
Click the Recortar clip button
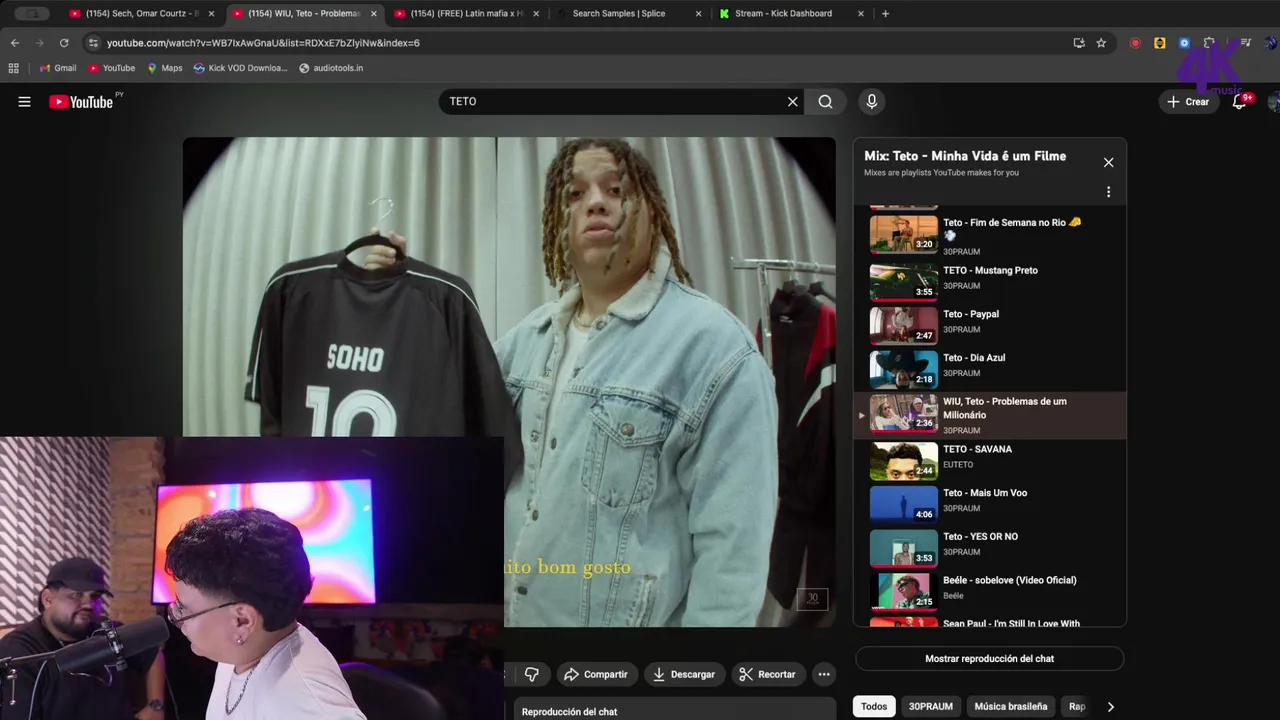coord(768,674)
